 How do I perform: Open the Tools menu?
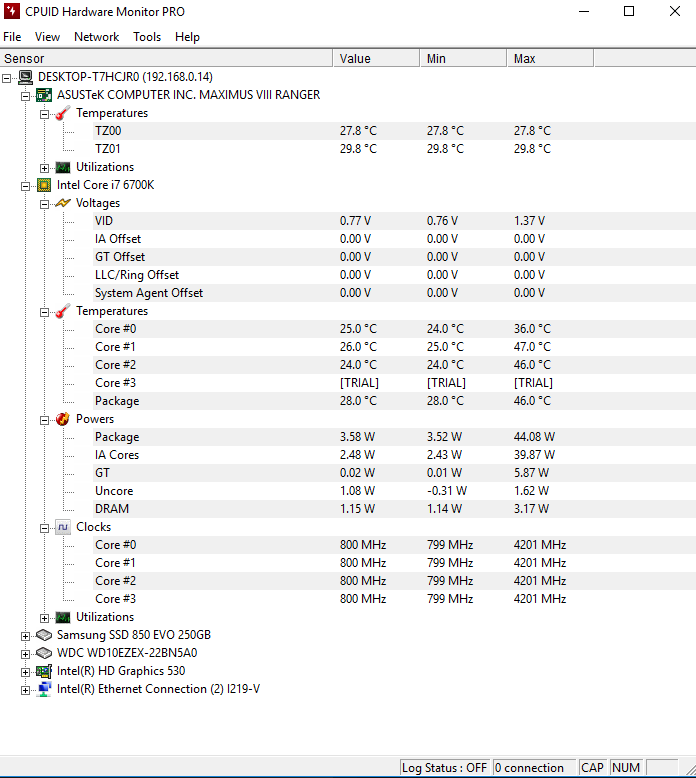(147, 37)
